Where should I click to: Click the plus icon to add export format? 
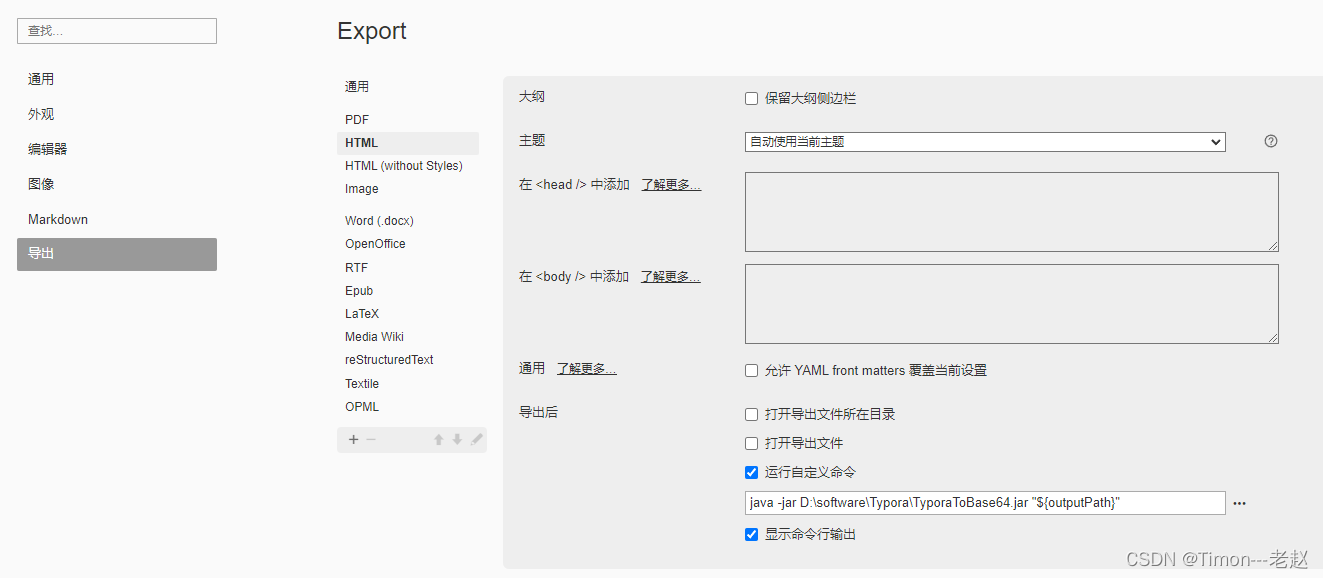pos(353,440)
